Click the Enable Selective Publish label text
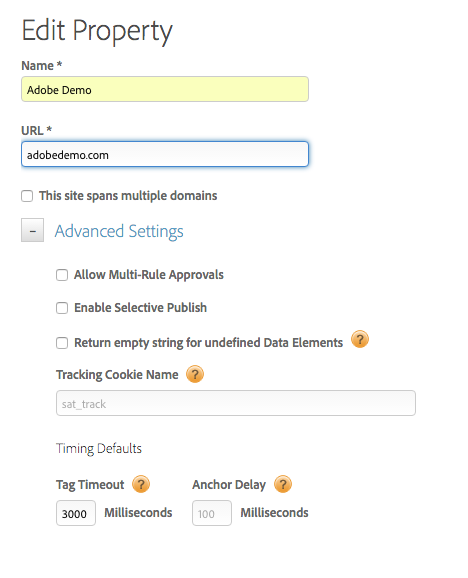This screenshot has width=468, height=578. coord(140,308)
